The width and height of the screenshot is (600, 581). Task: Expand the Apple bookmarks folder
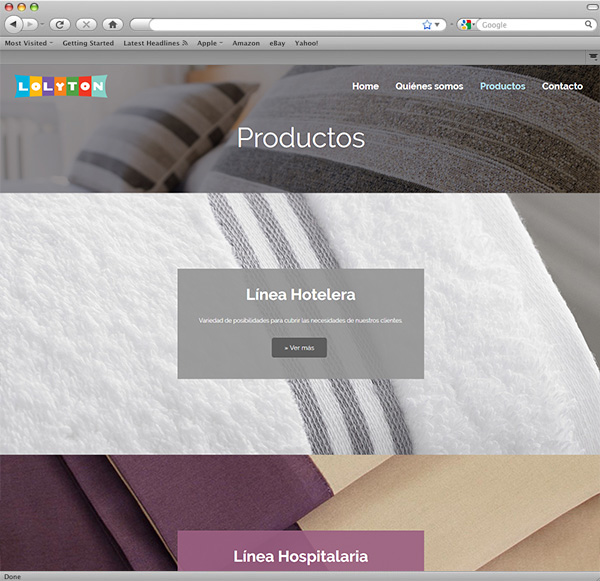(x=209, y=44)
